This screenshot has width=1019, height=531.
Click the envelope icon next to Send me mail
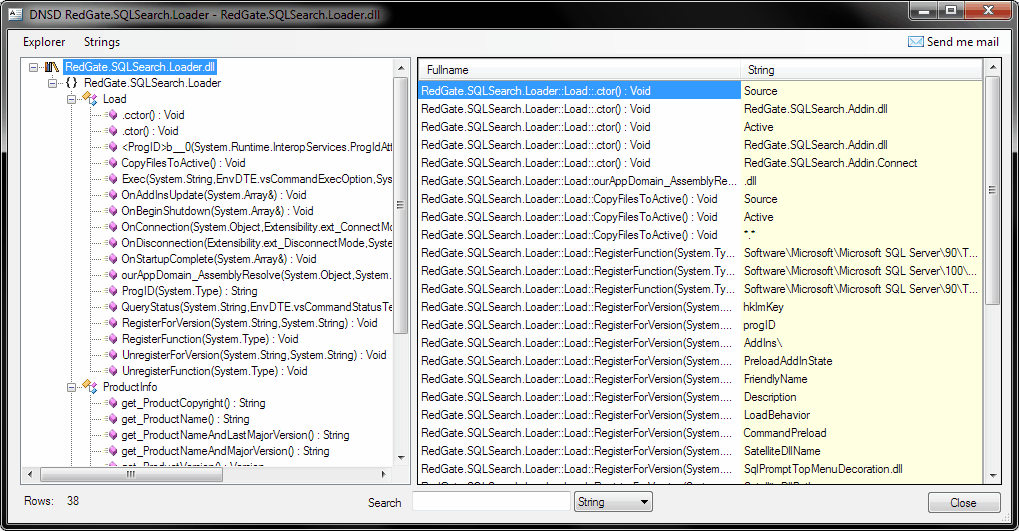[x=916, y=42]
